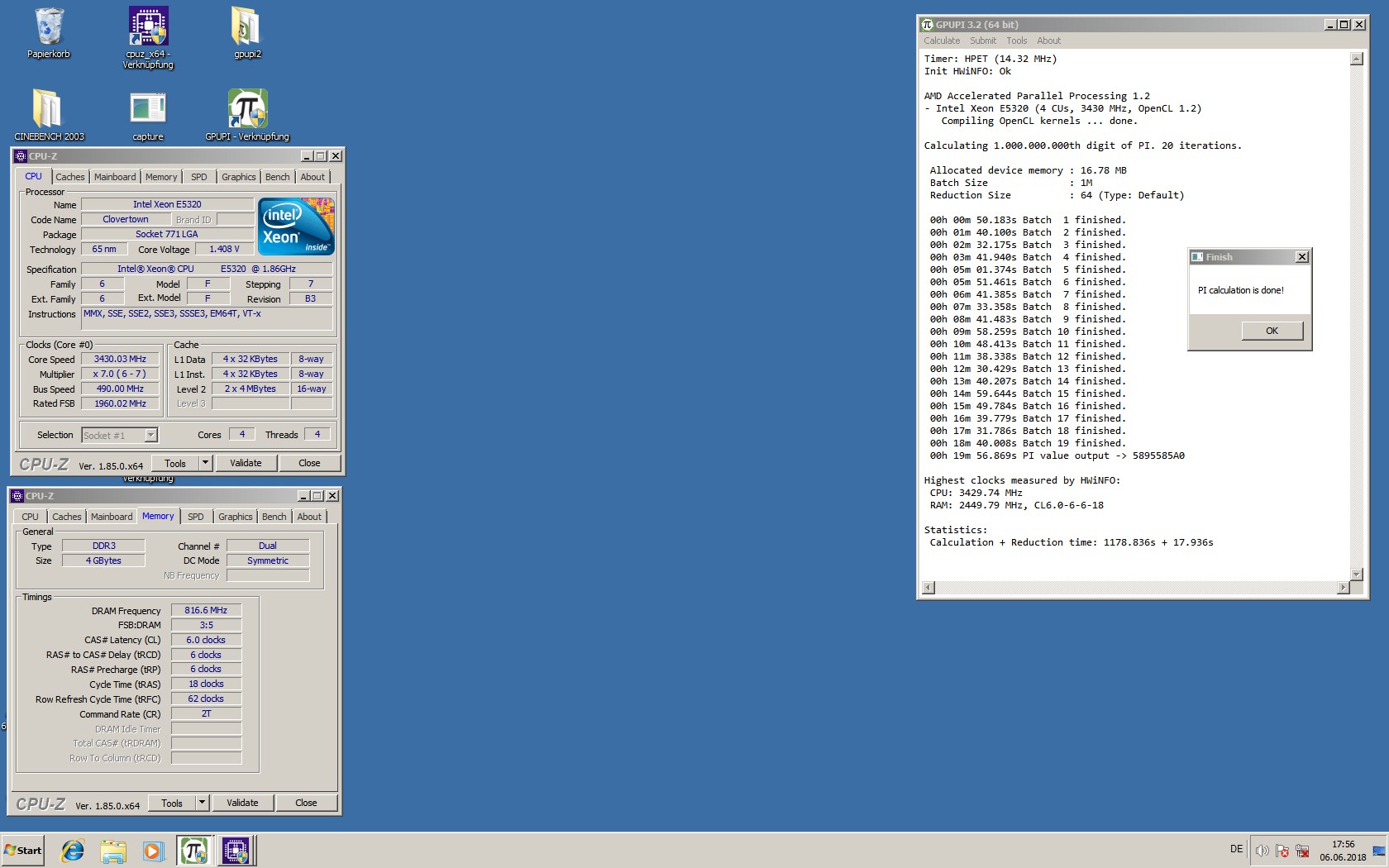1389x868 pixels.
Task: Click the volume speaker tray icon
Action: click(x=1262, y=851)
